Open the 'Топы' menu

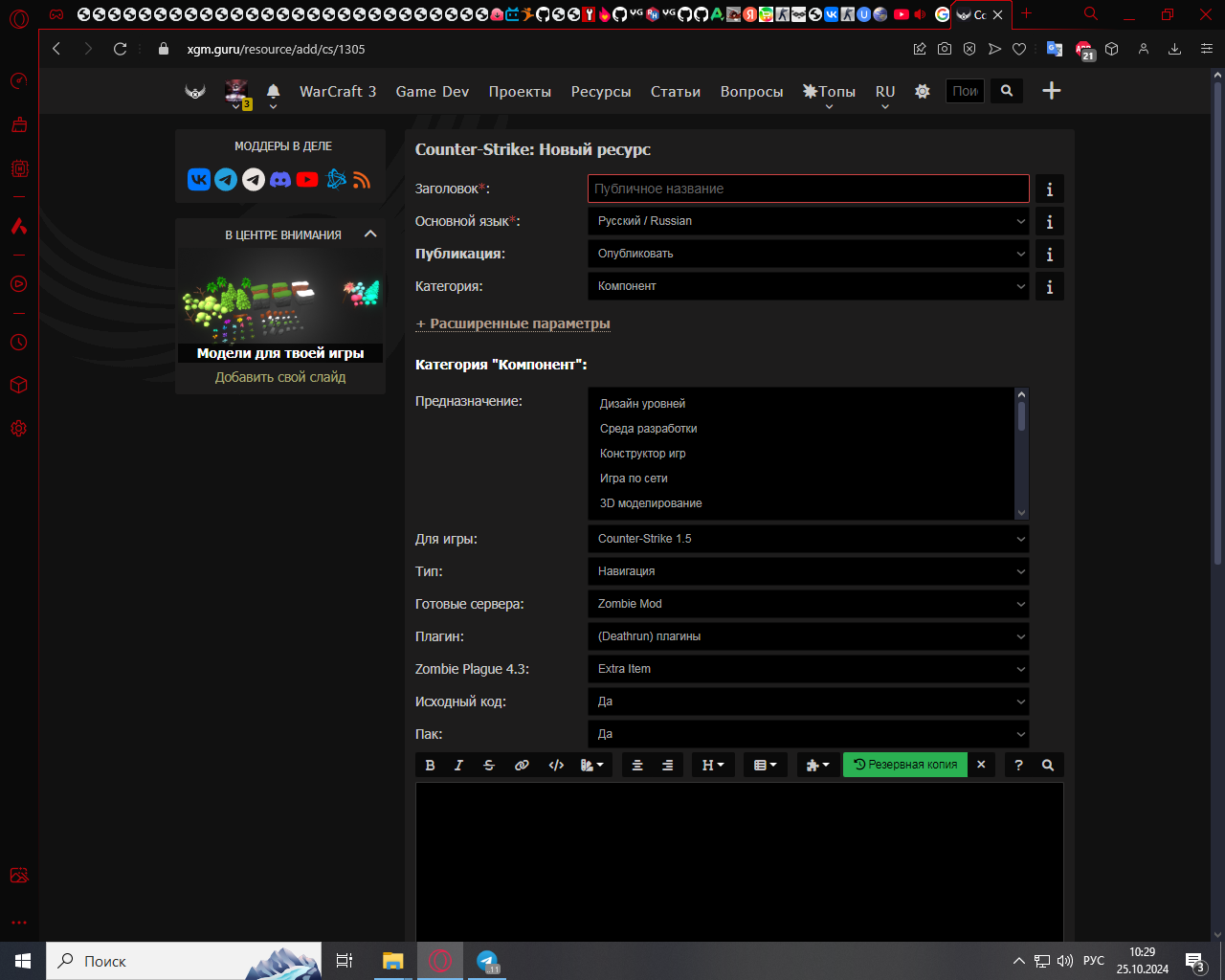point(829,92)
